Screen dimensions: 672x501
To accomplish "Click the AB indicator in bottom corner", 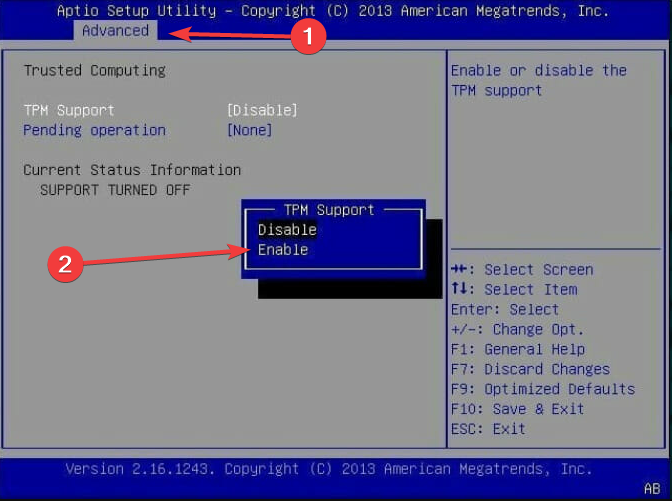I will (x=652, y=489).
